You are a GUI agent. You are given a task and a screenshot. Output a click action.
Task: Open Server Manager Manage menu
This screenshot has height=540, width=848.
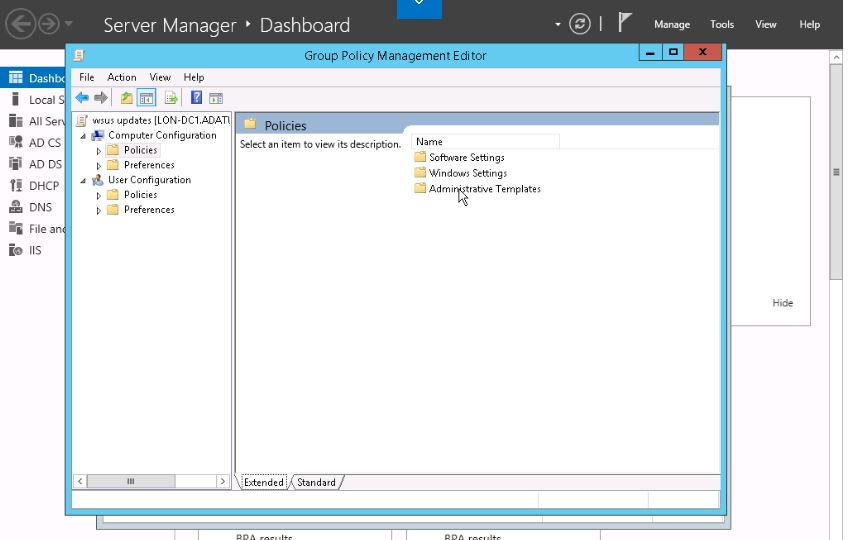(x=672, y=24)
